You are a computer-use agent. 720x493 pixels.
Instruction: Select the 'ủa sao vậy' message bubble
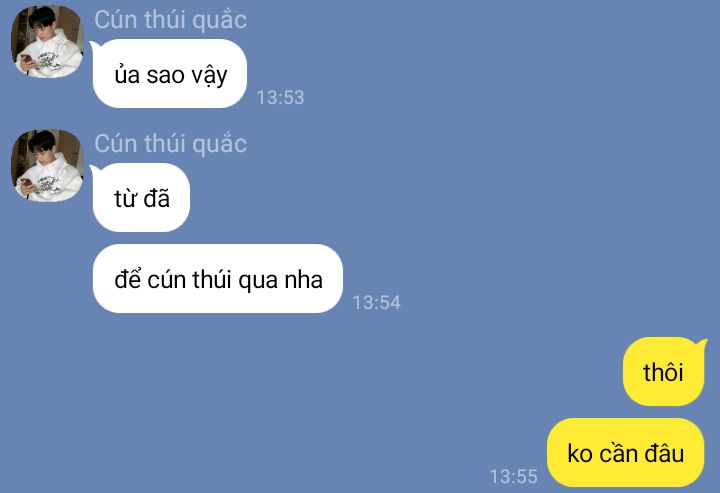(169, 73)
